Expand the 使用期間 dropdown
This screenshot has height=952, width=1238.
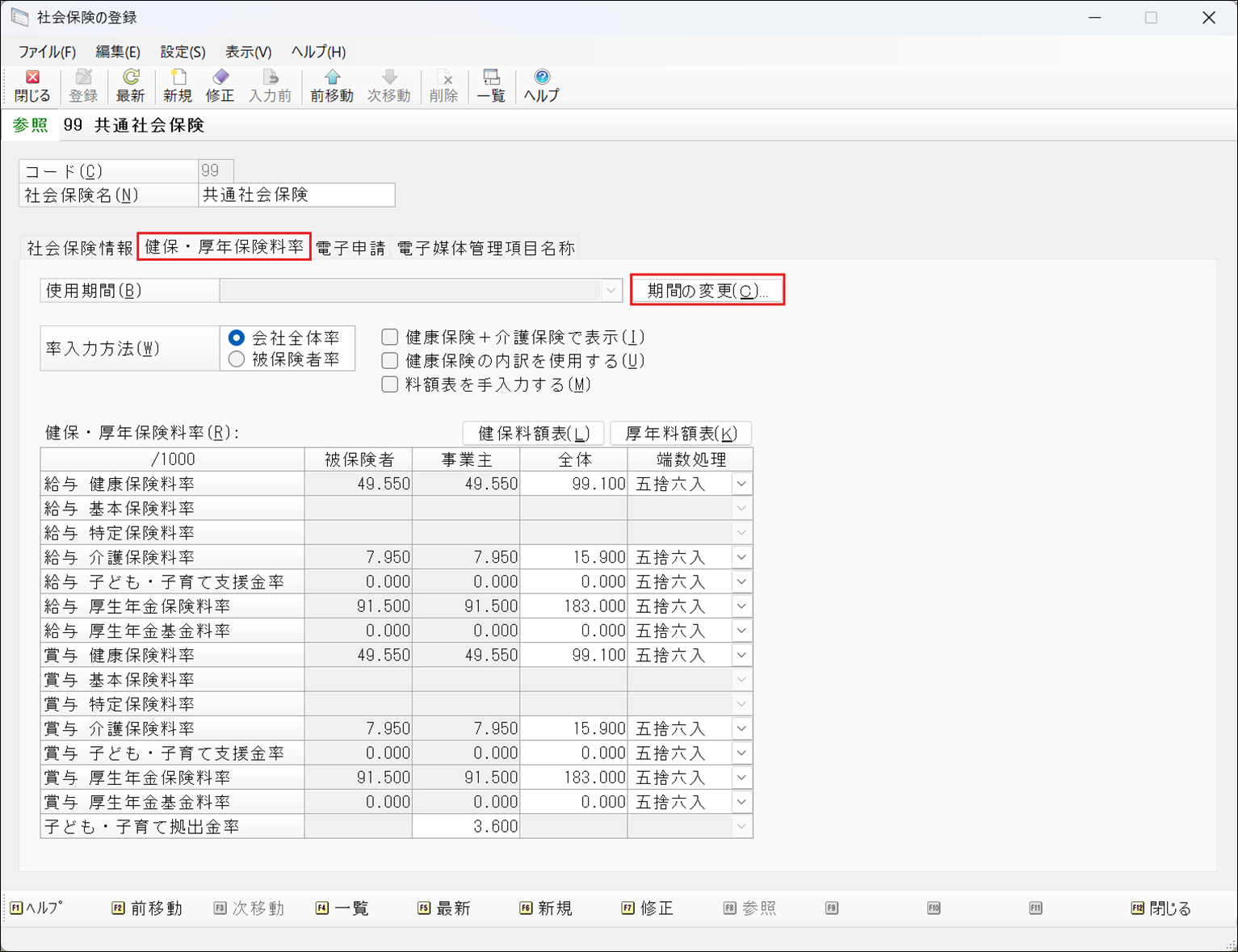point(611,291)
